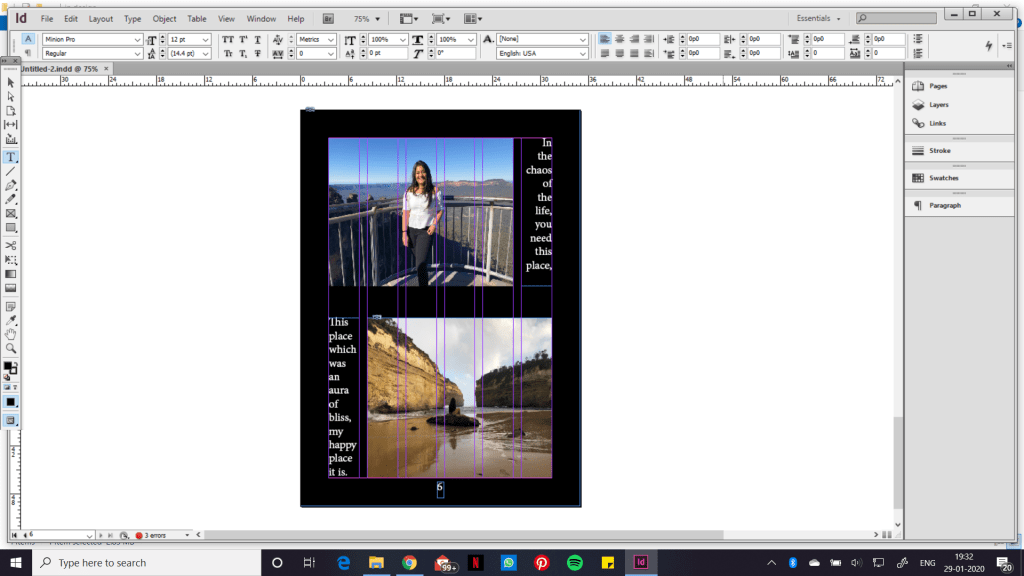The width and height of the screenshot is (1024, 576).
Task: Select the Eyedropper tool
Action: click(x=11, y=320)
